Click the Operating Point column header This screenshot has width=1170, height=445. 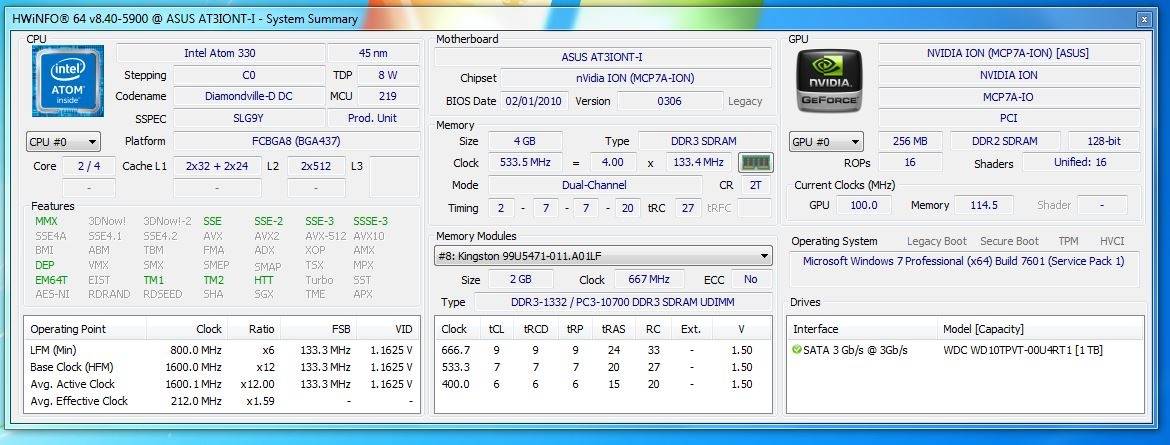(86, 329)
